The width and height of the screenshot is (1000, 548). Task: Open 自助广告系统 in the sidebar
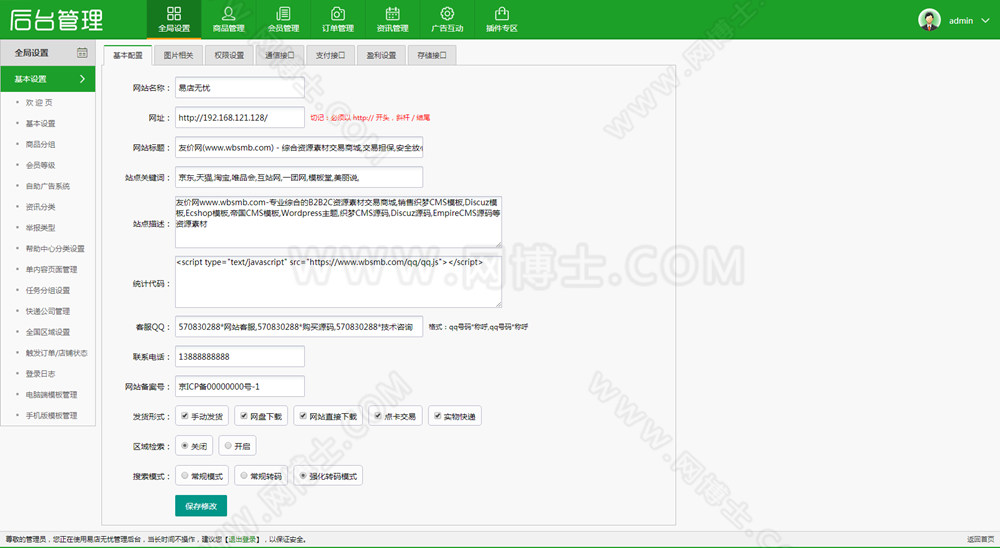[x=48, y=186]
